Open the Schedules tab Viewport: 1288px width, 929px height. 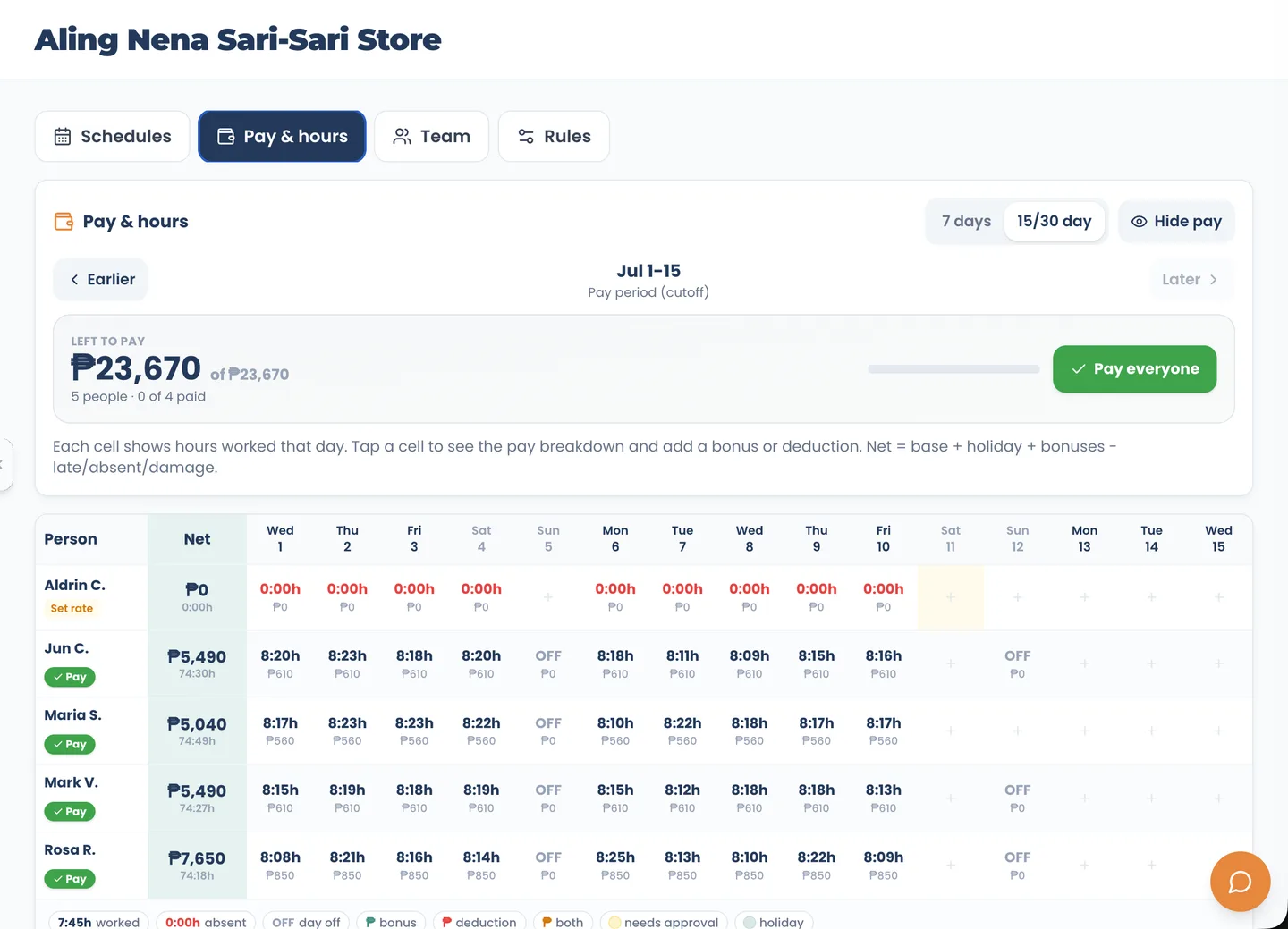point(113,137)
